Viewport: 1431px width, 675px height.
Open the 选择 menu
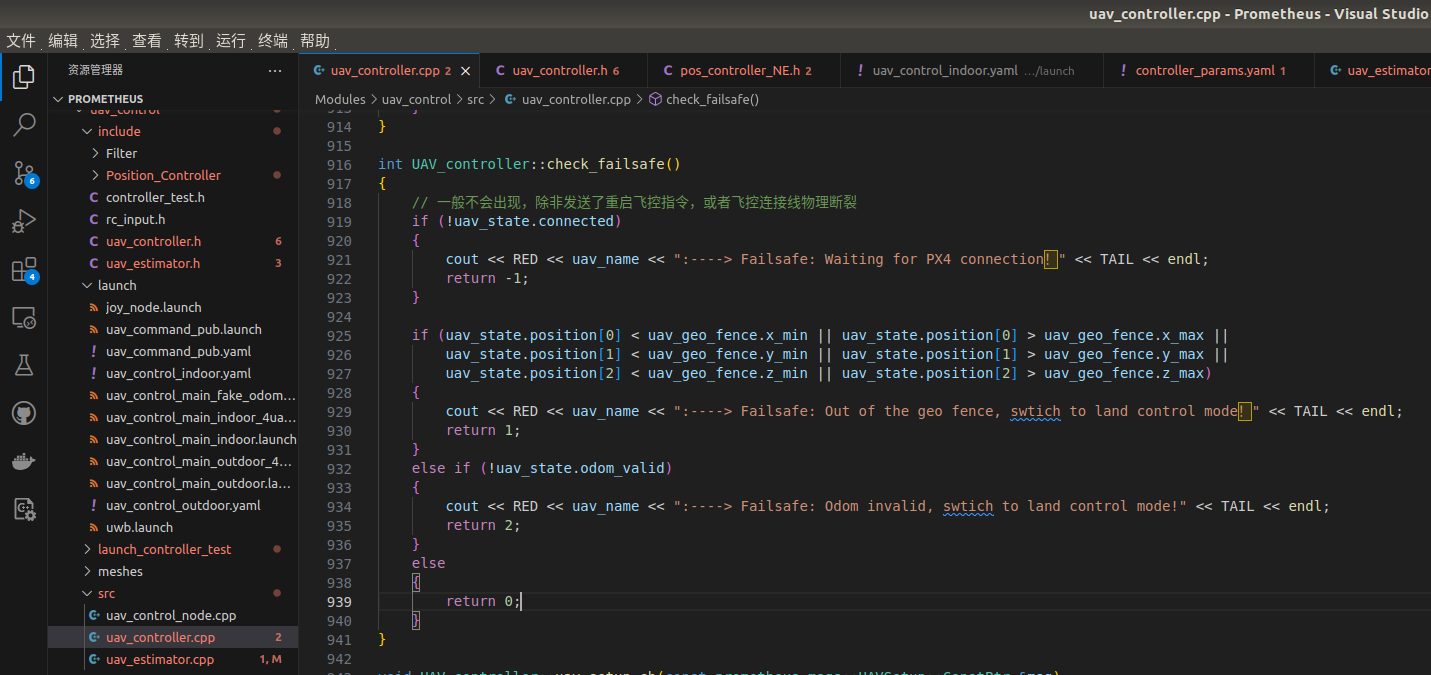coord(105,41)
